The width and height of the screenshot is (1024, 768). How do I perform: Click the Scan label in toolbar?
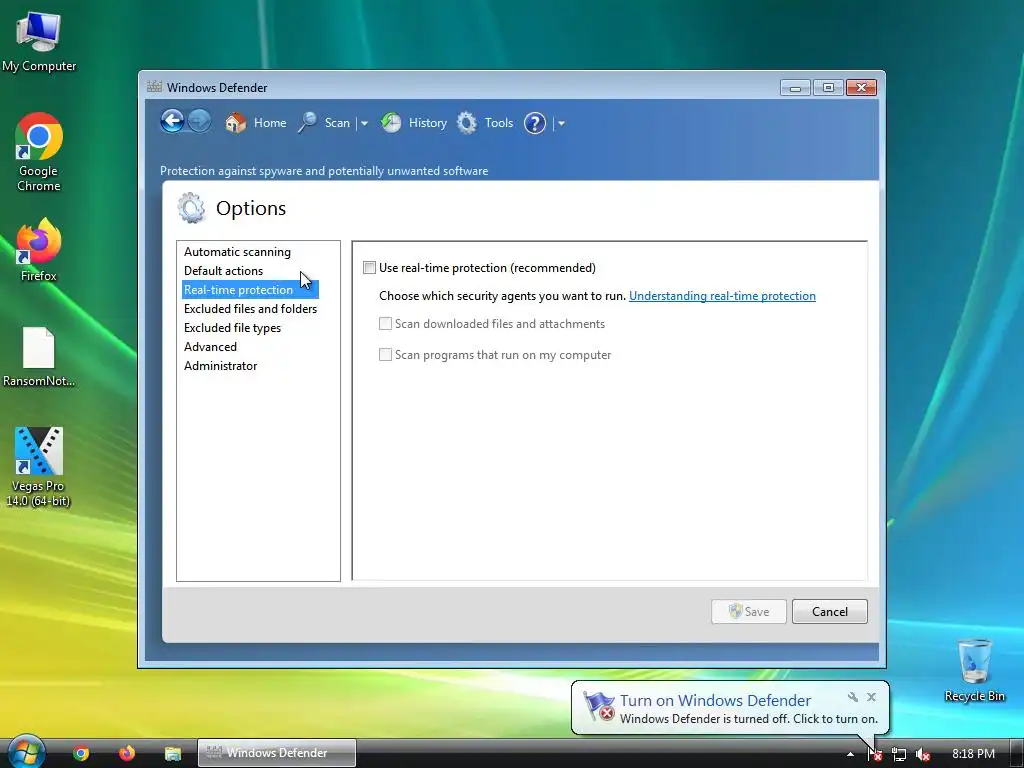[337, 123]
